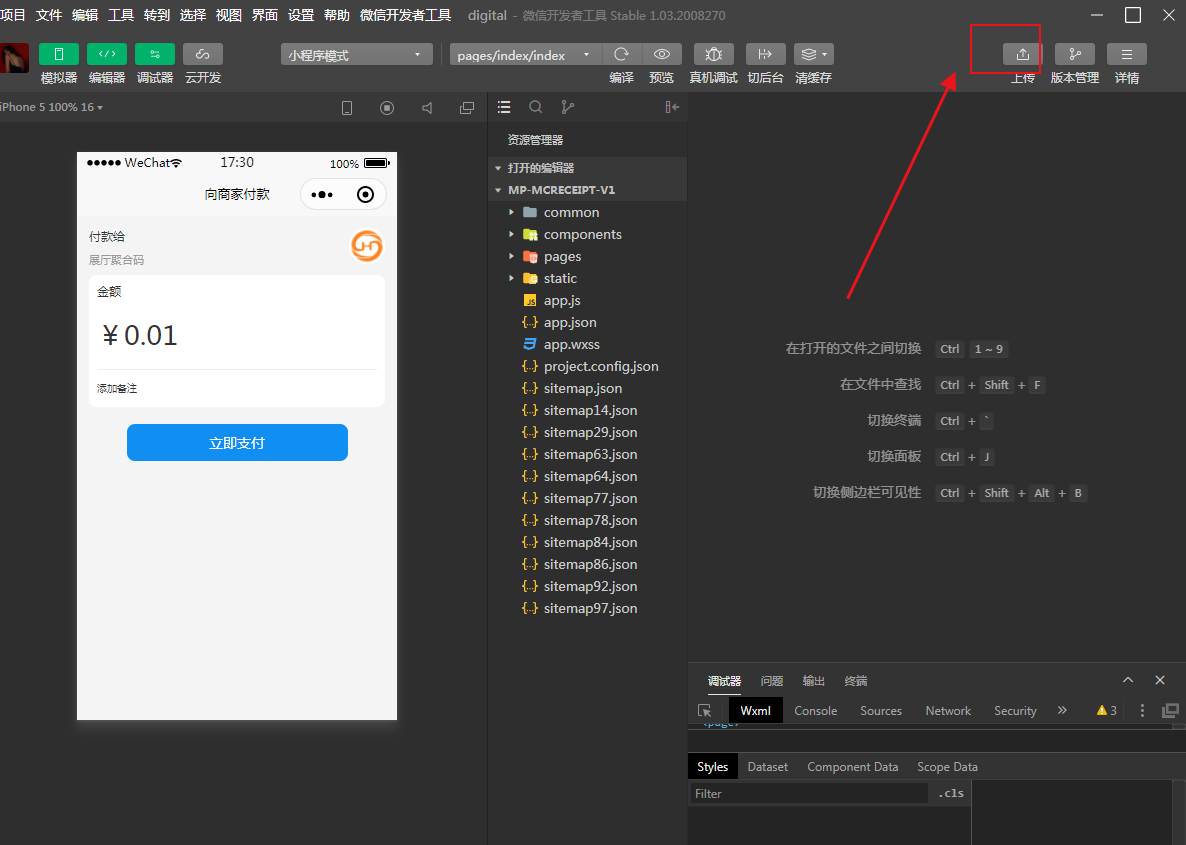Toggle the simulator mute speaker icon

(427, 108)
